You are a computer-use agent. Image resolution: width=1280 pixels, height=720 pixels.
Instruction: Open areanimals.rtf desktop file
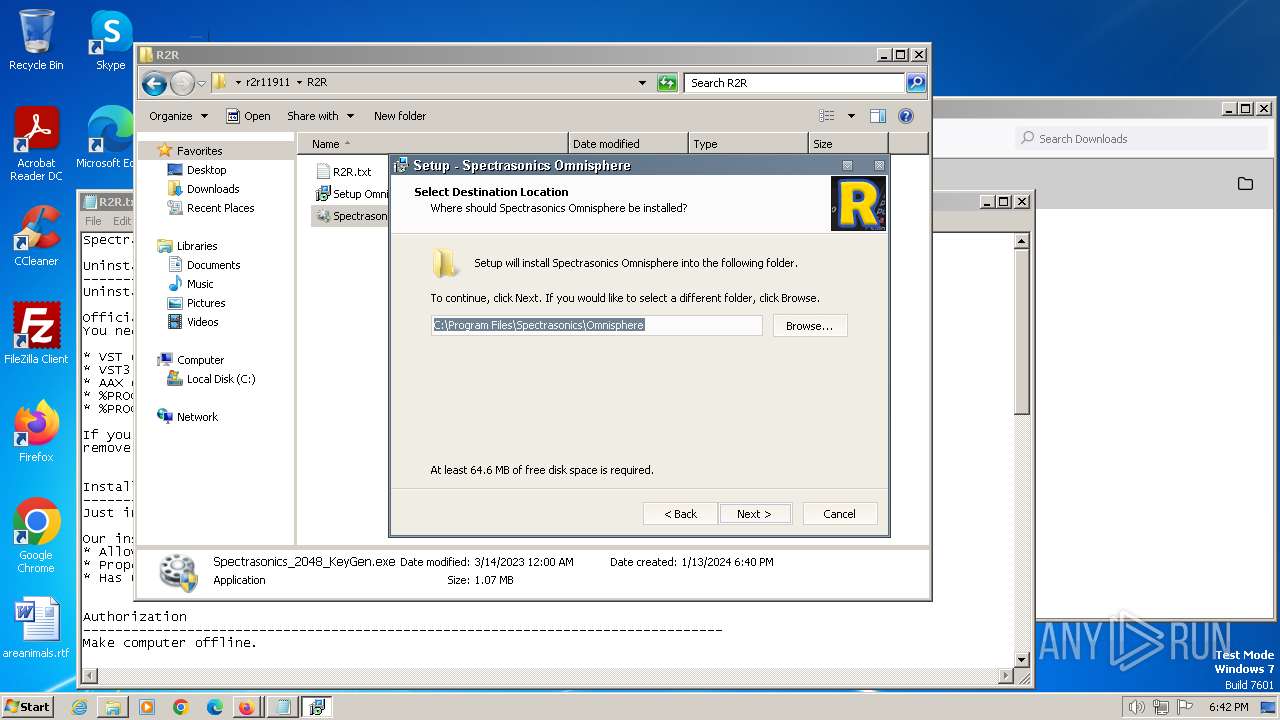[36, 629]
